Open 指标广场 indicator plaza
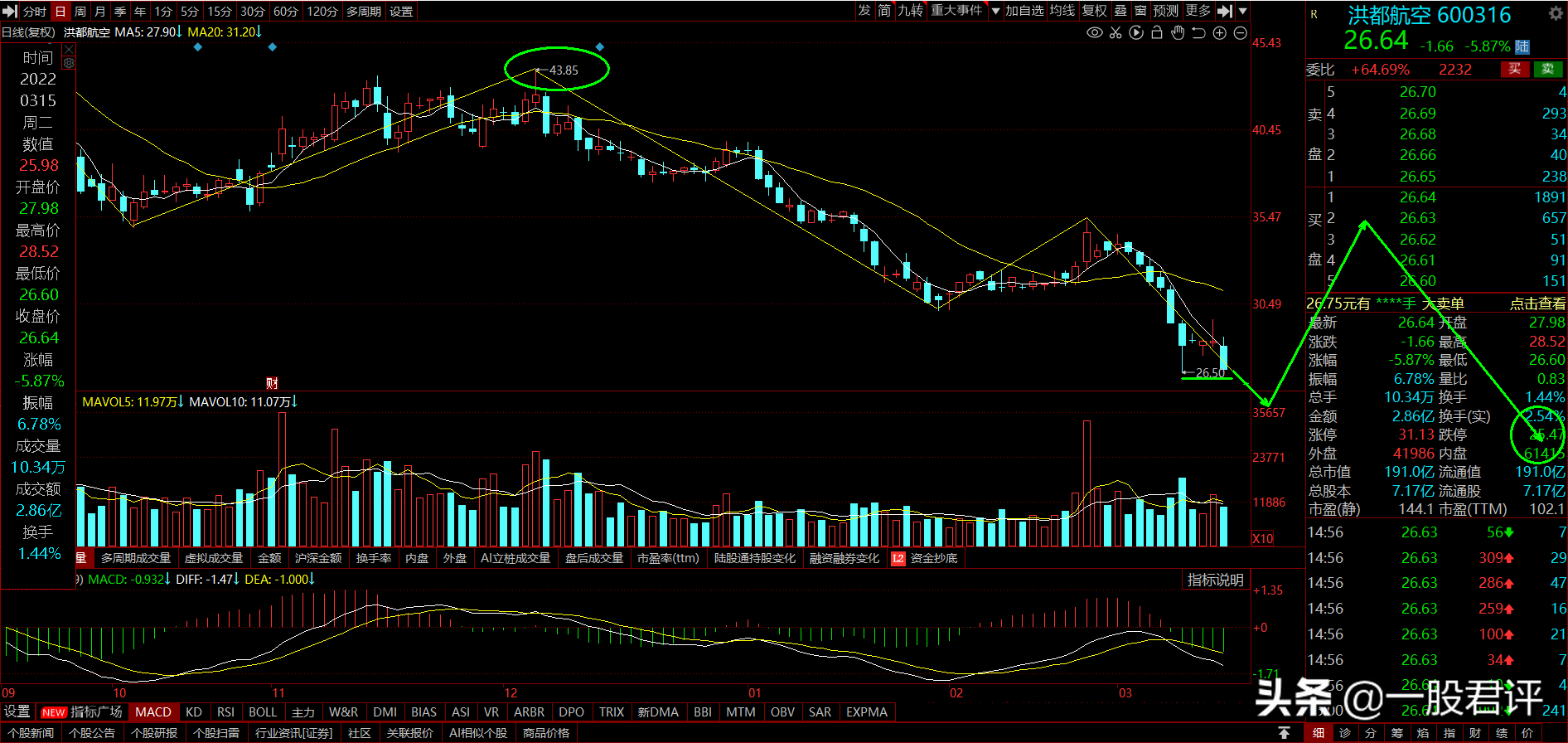The height and width of the screenshot is (743, 1568). point(96,712)
